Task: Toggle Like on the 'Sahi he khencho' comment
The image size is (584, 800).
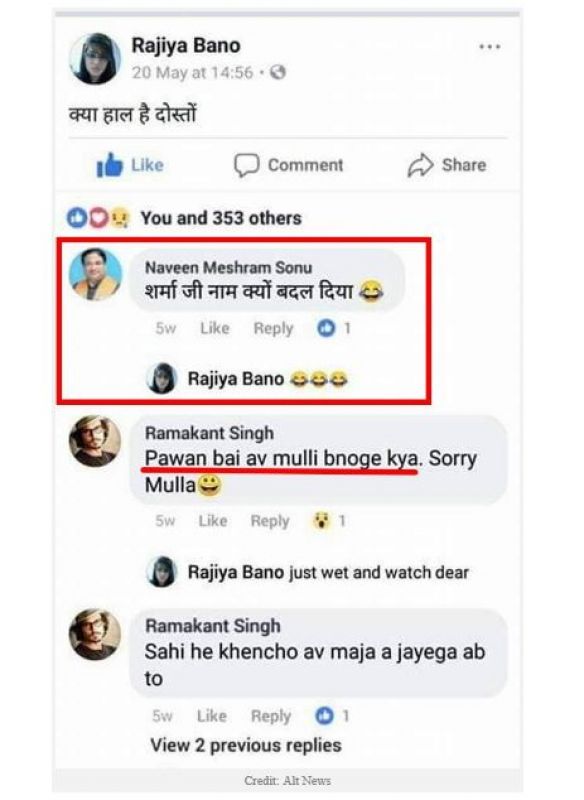Action: [212, 716]
